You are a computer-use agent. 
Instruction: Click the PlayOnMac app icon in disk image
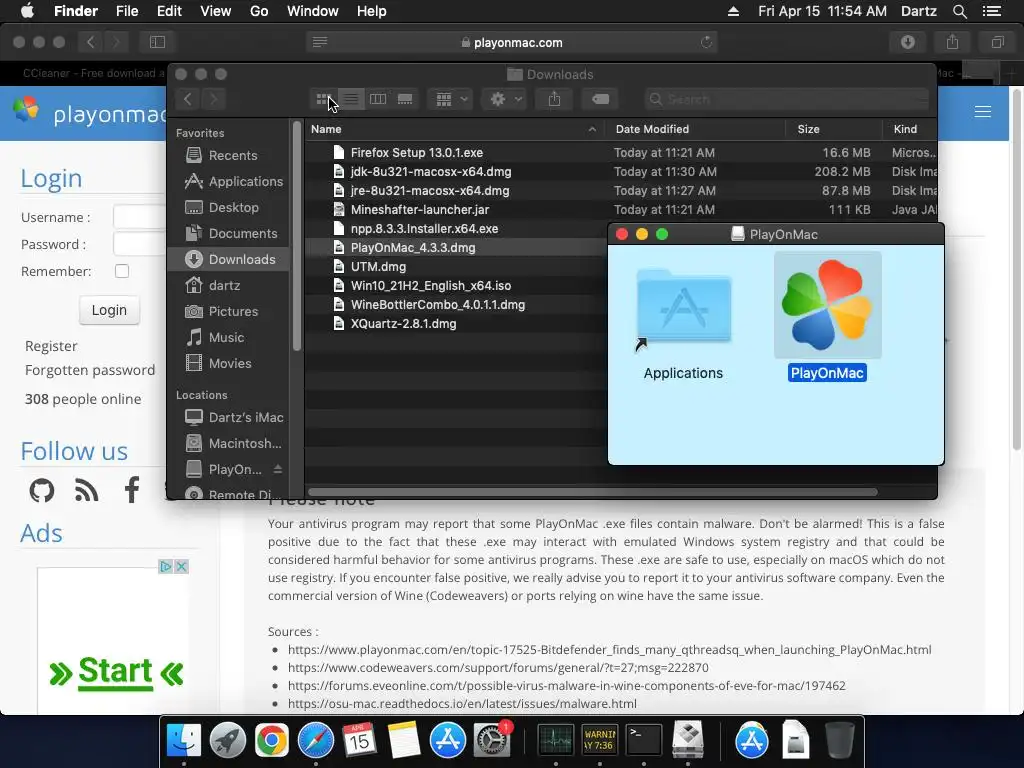pyautogui.click(x=827, y=305)
